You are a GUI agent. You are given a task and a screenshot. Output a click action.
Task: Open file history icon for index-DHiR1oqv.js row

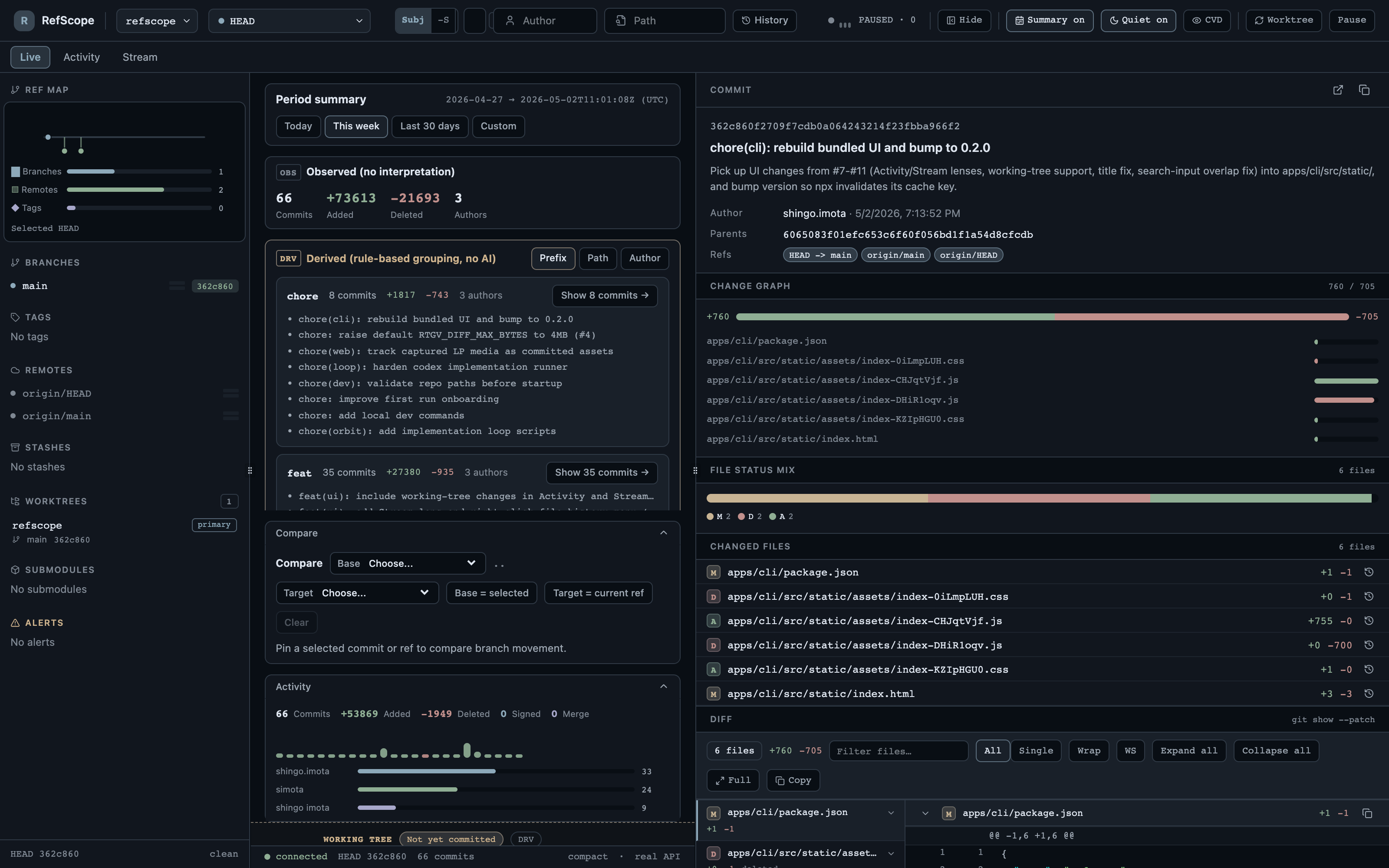(x=1368, y=645)
